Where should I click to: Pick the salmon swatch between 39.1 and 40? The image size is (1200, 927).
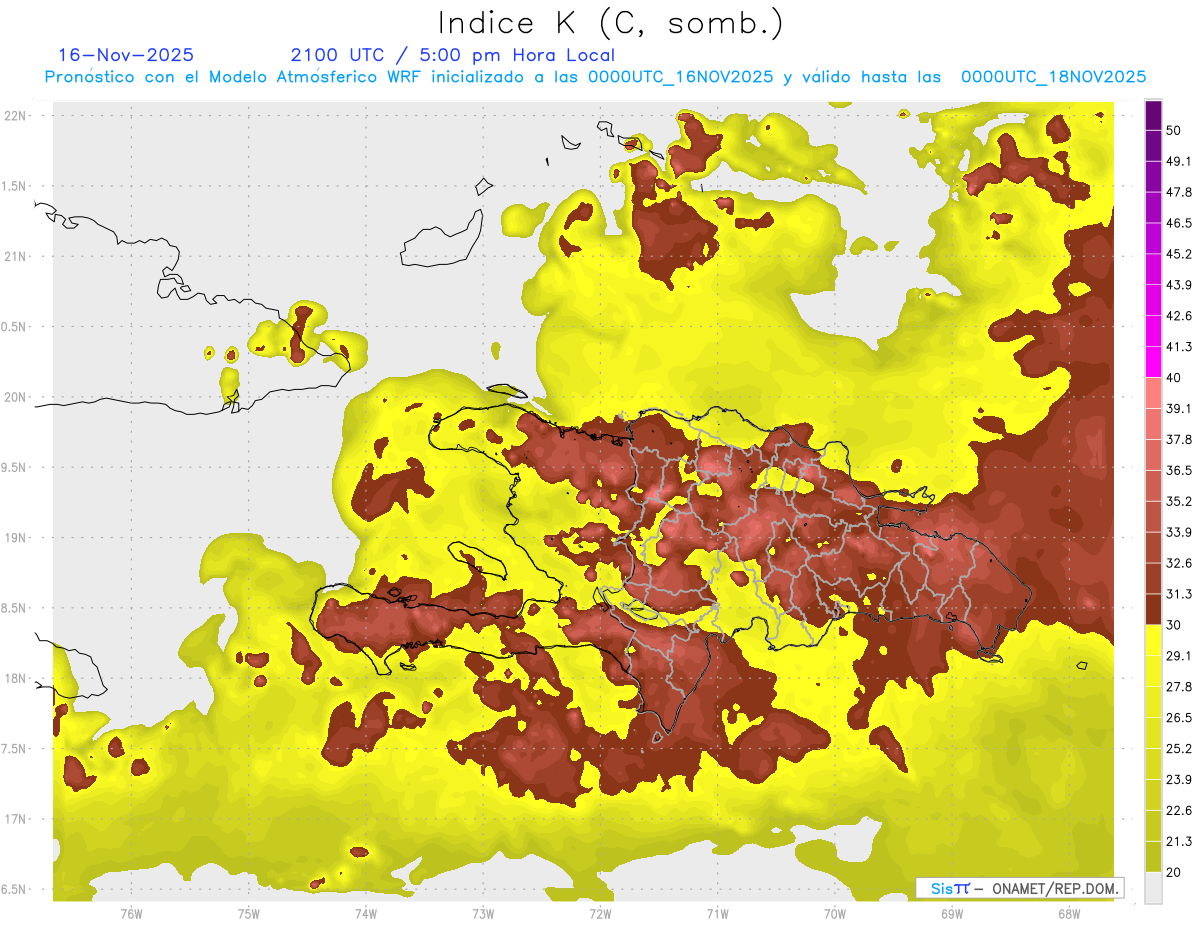pyautogui.click(x=1153, y=393)
